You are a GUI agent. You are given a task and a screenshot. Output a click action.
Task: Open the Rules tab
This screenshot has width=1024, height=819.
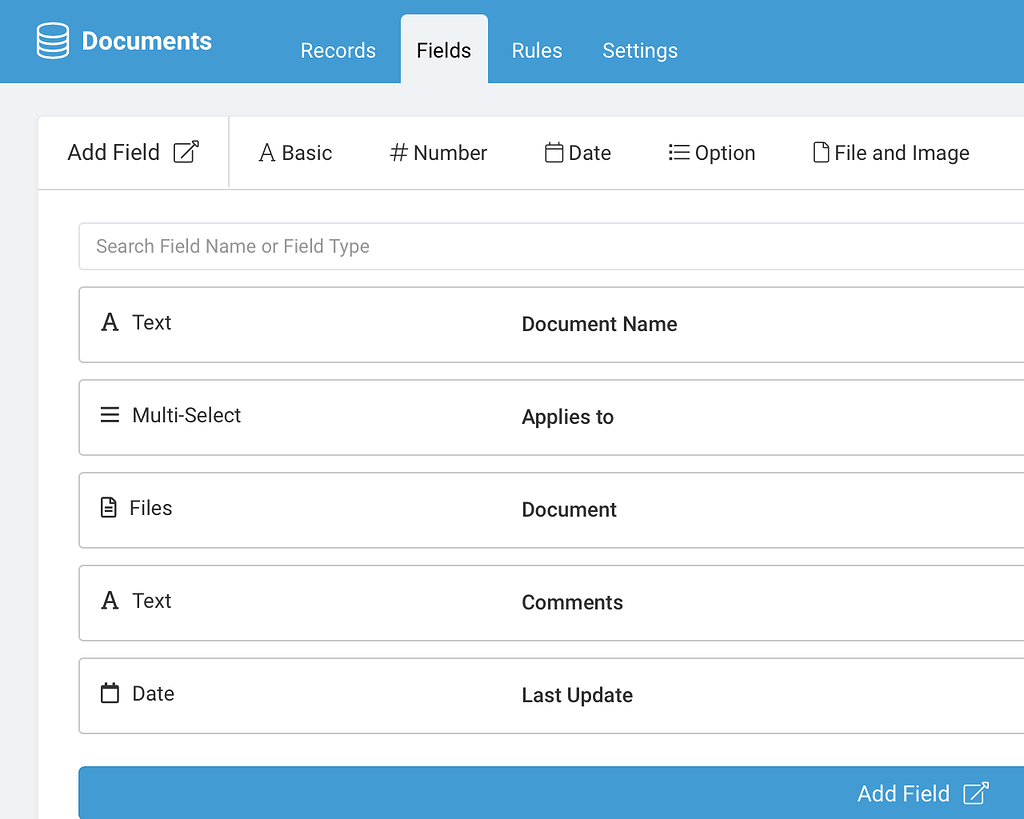pos(536,50)
